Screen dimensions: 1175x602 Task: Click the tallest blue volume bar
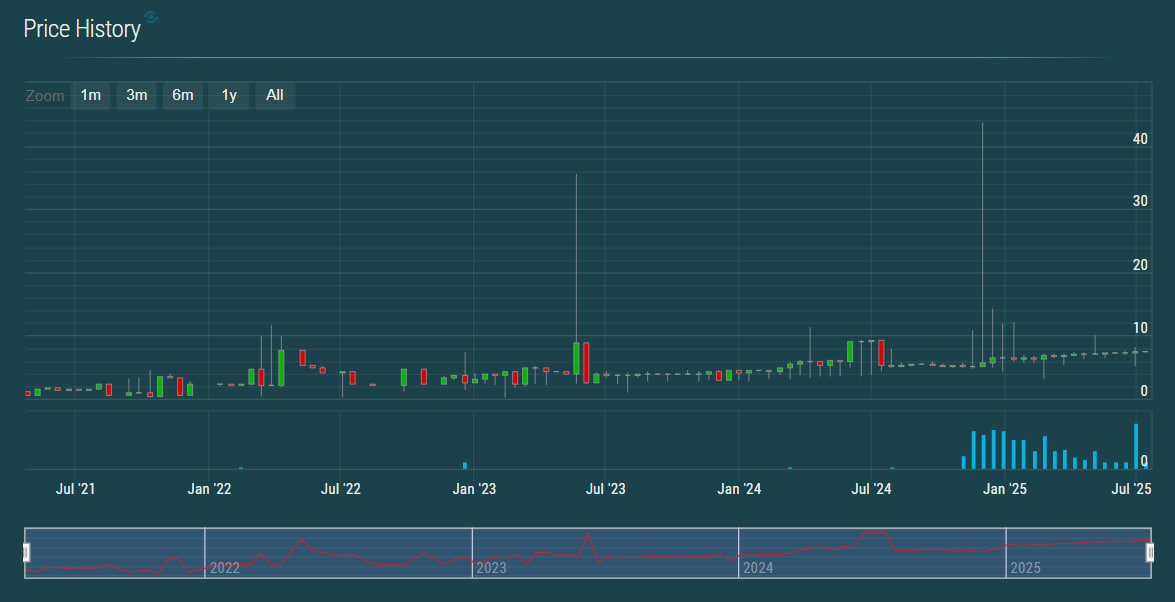(1136, 447)
